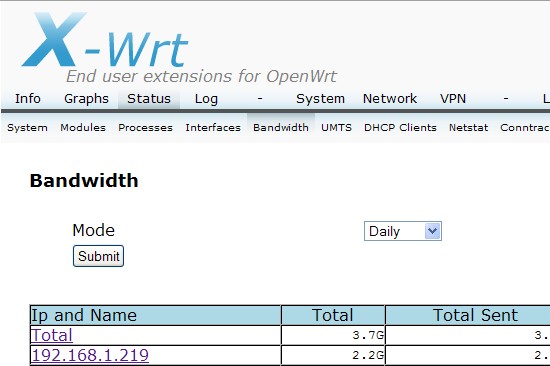Image resolution: width=550 pixels, height=366 pixels.
Task: Click the X-Wrt logo
Action: (x=105, y=40)
